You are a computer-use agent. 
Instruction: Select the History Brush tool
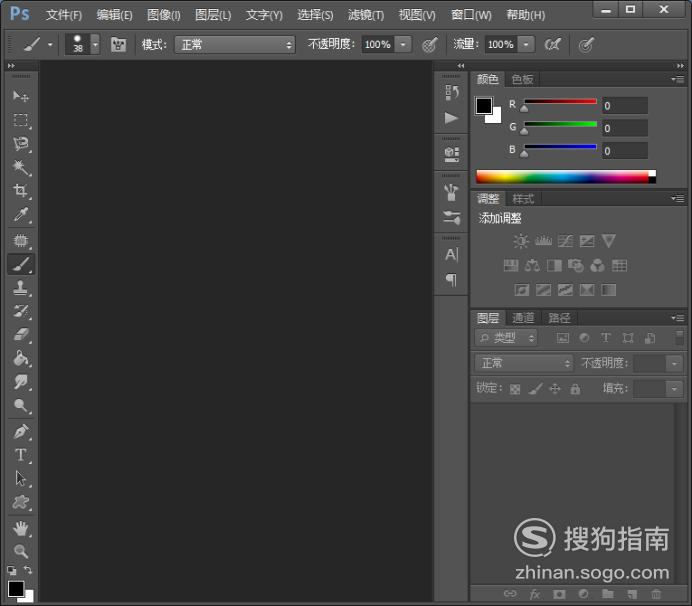[20, 312]
